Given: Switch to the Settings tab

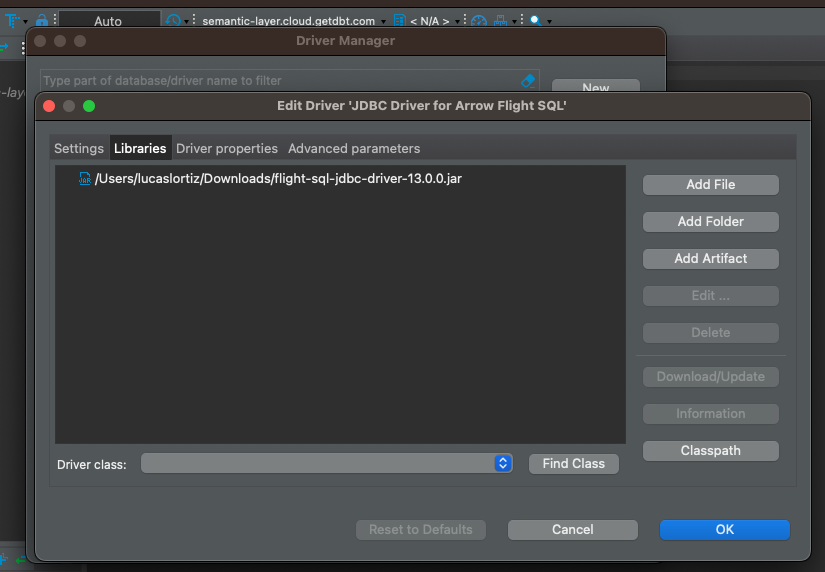Looking at the screenshot, I should [x=79, y=148].
